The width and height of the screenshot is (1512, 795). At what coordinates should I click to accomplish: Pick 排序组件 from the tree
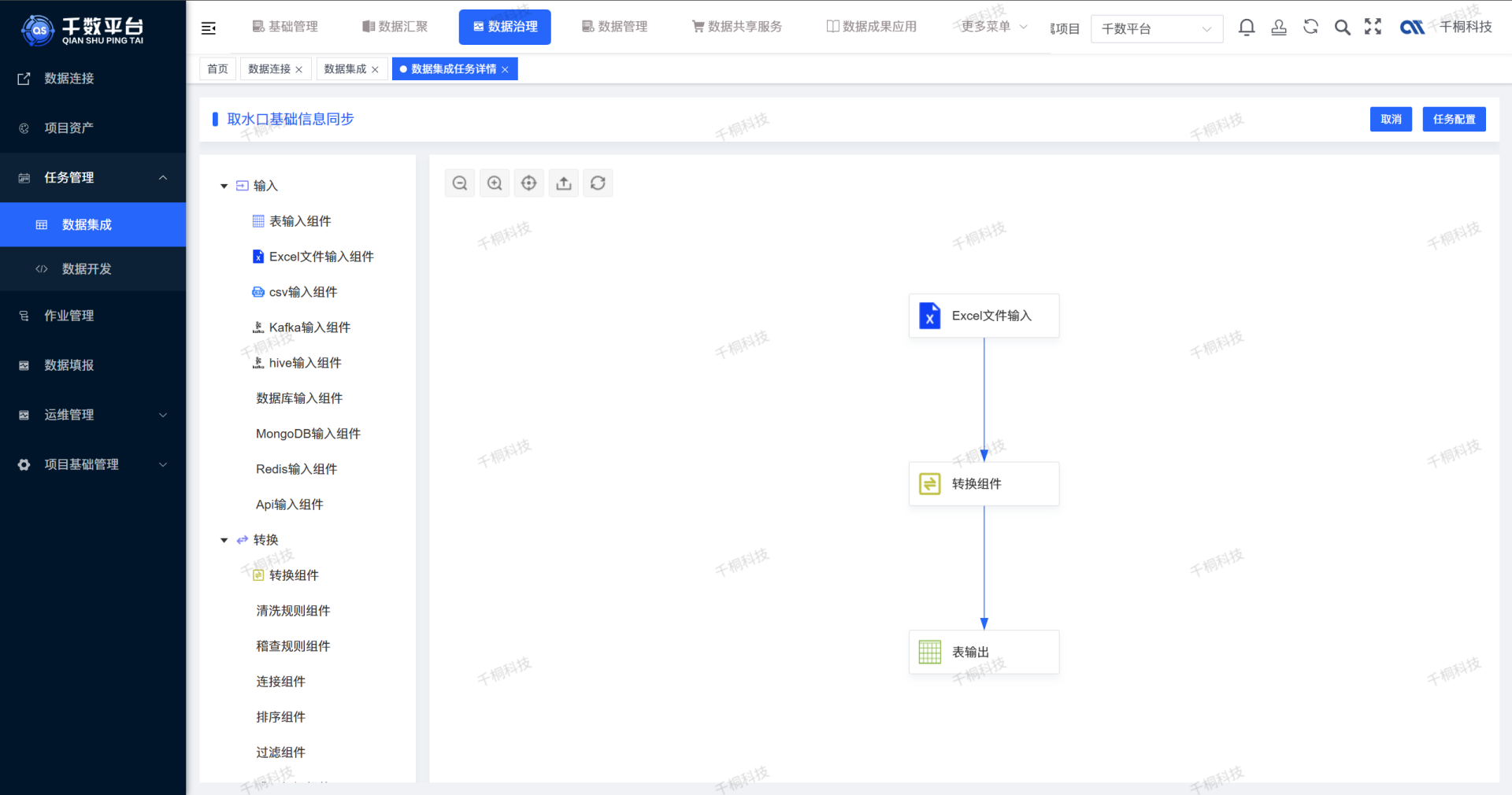(280, 717)
